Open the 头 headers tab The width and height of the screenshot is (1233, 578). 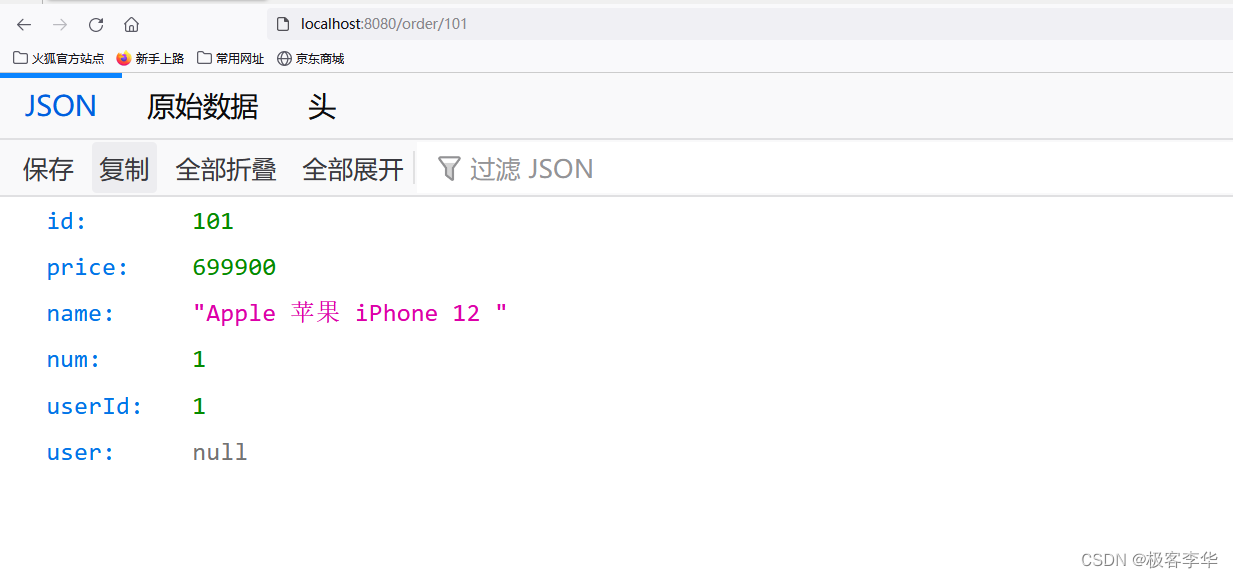pyautogui.click(x=321, y=106)
